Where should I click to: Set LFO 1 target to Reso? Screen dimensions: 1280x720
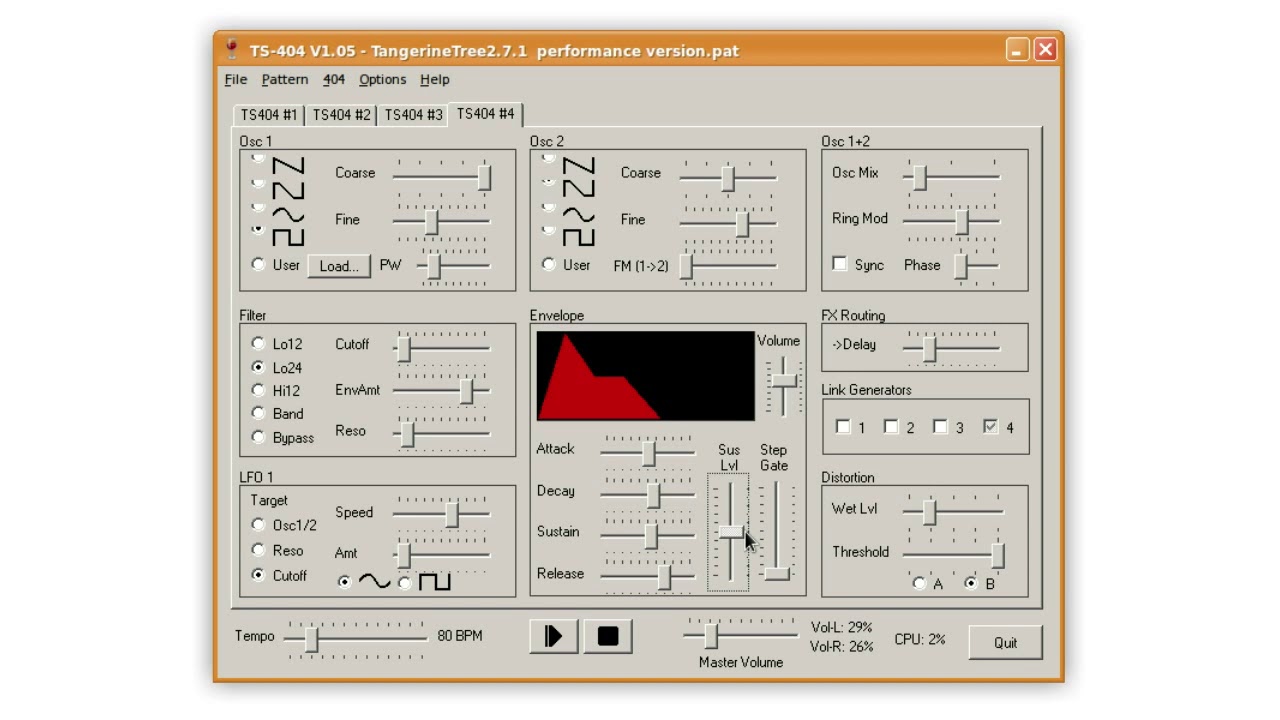[259, 550]
